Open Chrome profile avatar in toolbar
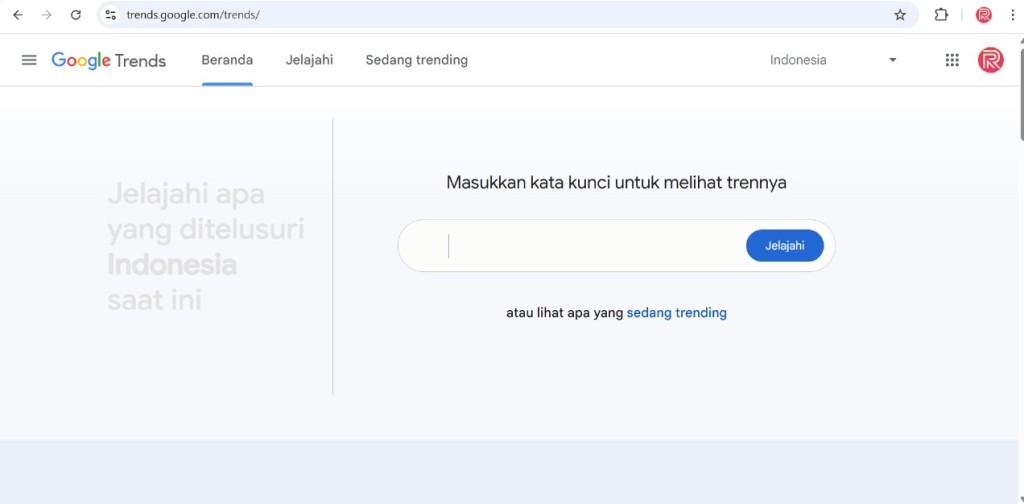This screenshot has width=1024, height=504. click(984, 15)
